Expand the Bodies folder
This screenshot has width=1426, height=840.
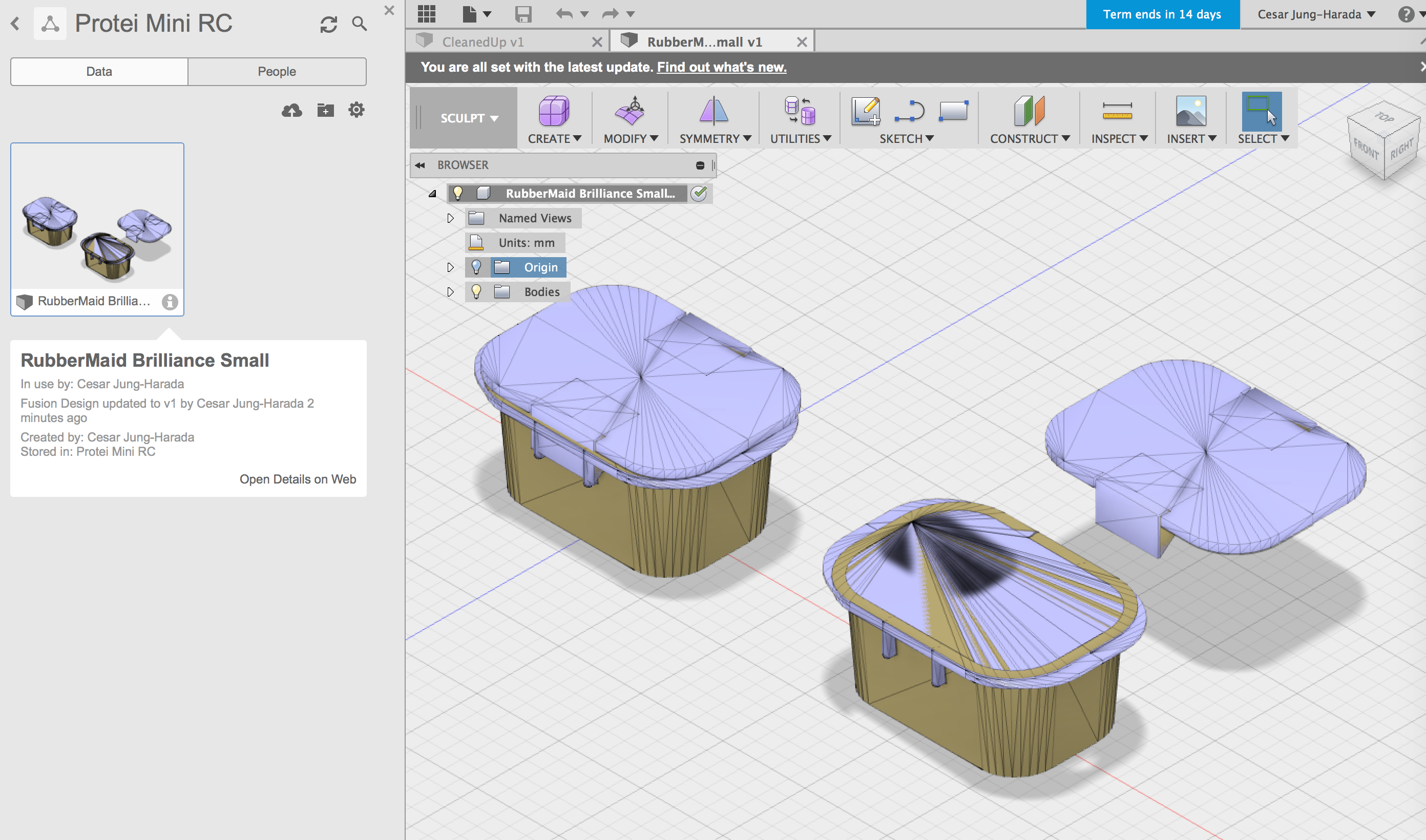point(450,291)
